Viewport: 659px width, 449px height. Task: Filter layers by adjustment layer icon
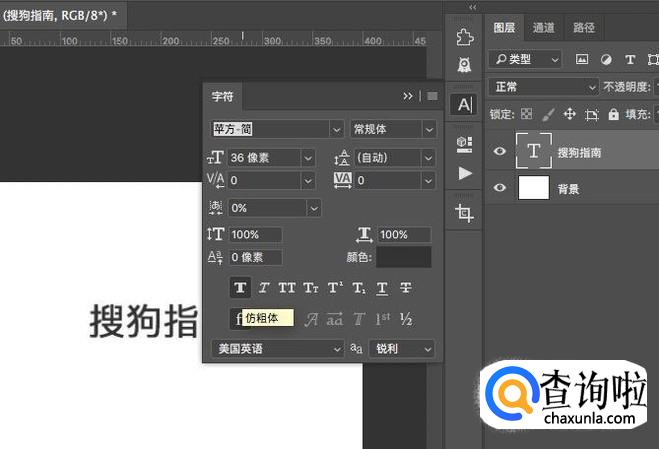click(x=606, y=60)
